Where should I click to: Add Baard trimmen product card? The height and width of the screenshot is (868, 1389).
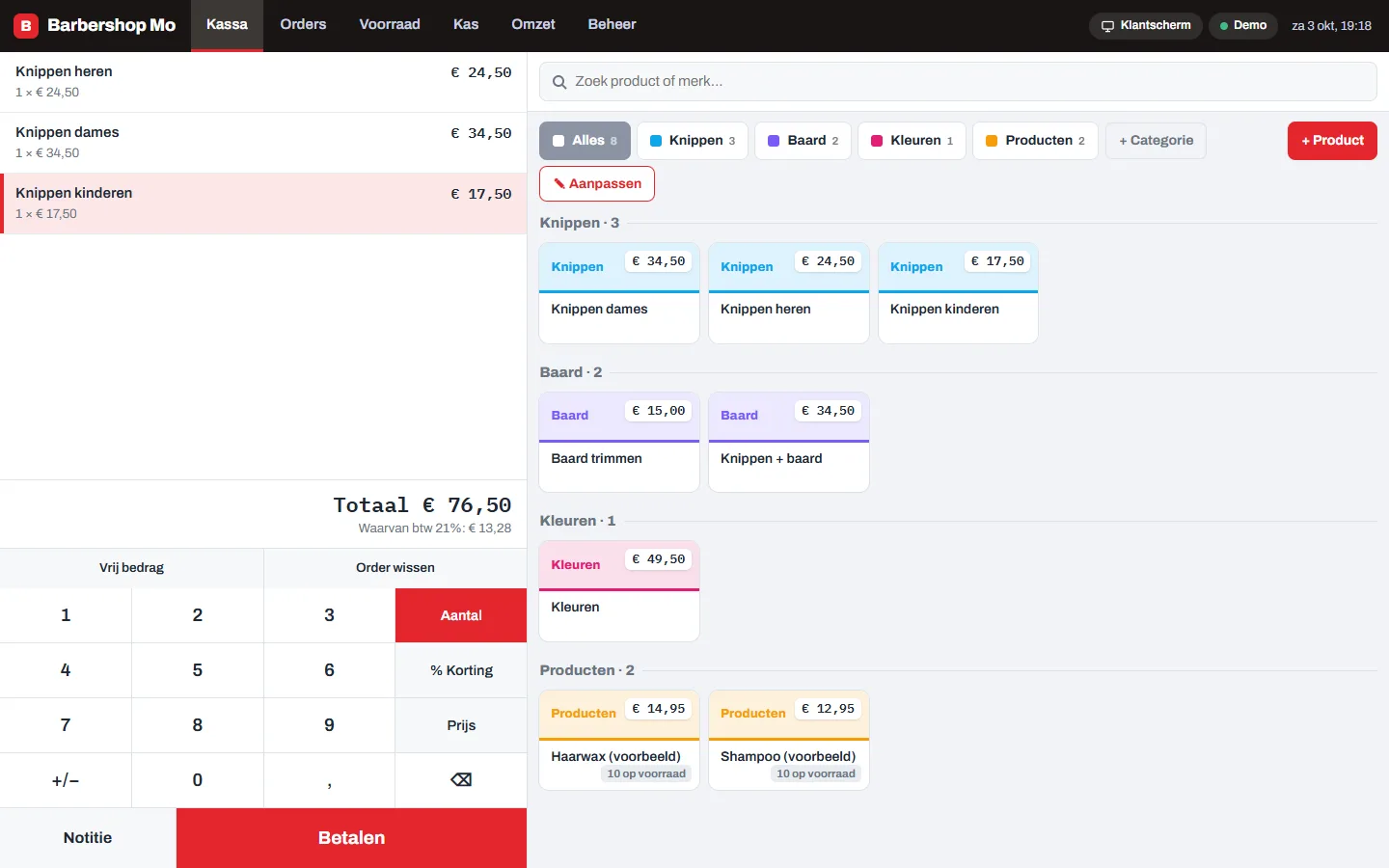click(619, 442)
